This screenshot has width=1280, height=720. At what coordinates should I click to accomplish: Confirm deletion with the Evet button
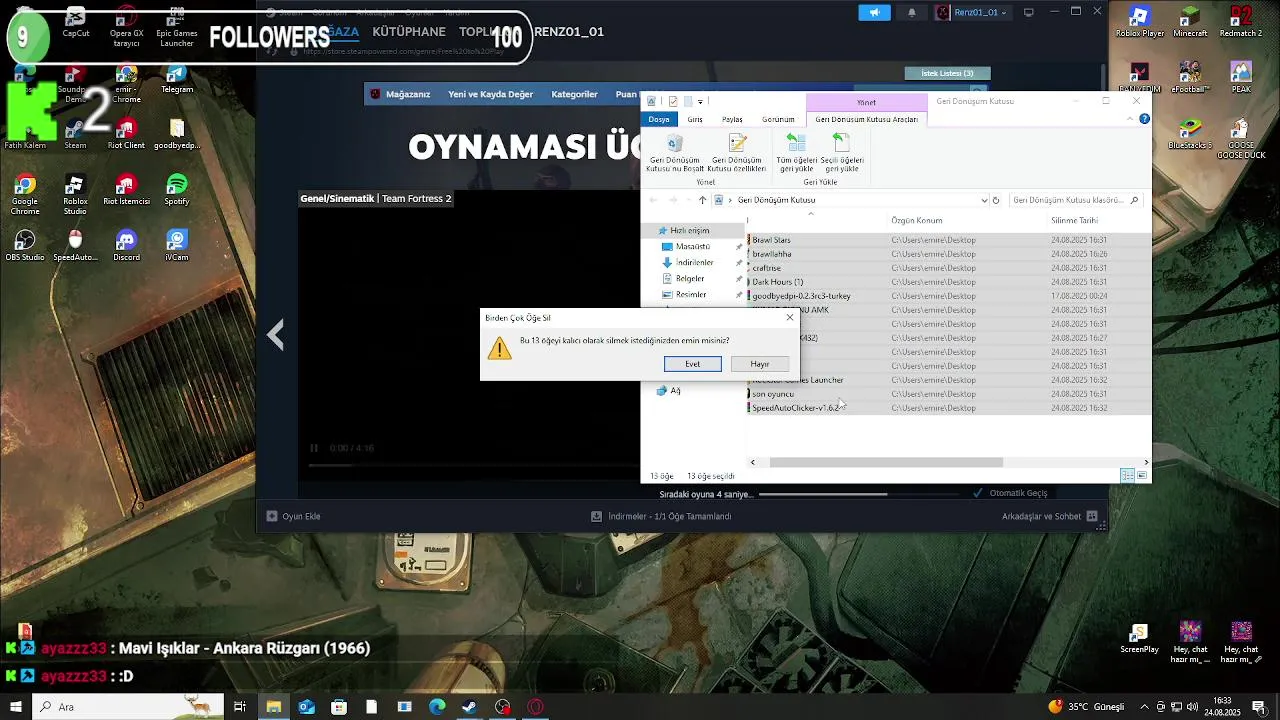point(692,364)
